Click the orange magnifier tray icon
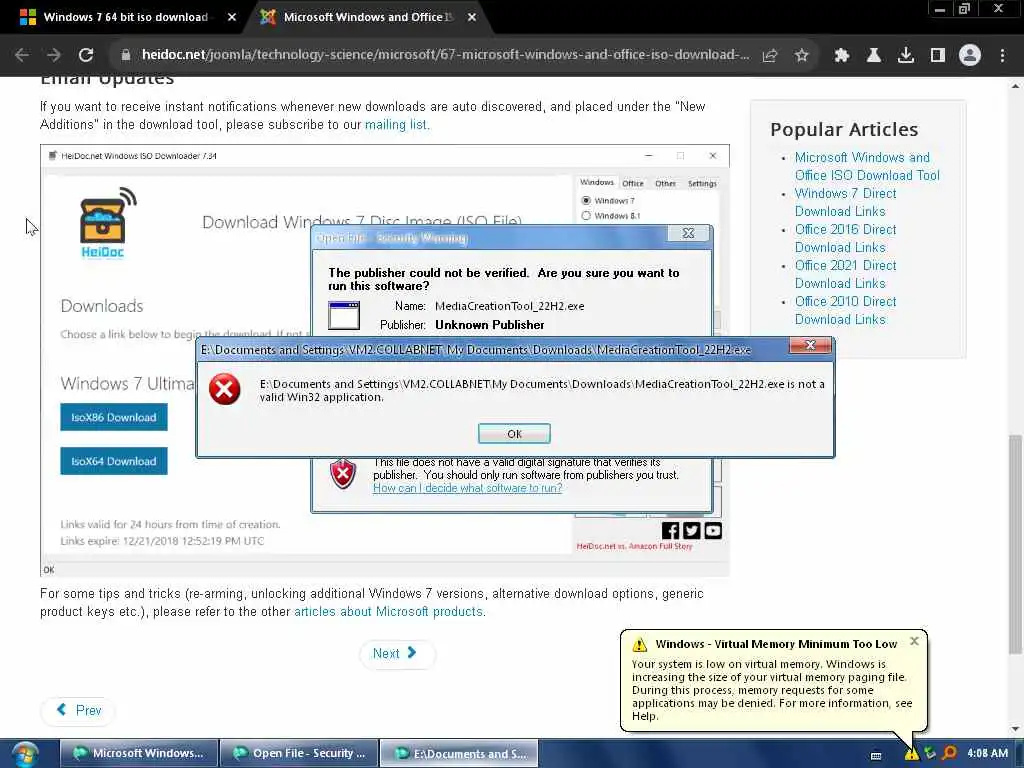The image size is (1024, 768). [949, 754]
